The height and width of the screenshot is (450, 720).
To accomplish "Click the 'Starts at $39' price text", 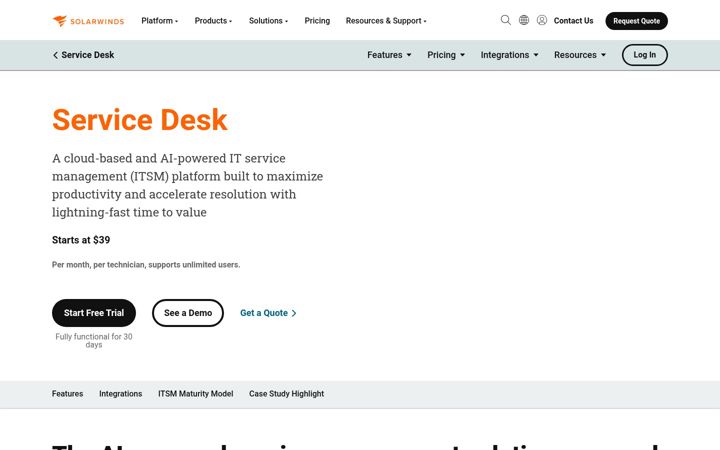I will 81,240.
